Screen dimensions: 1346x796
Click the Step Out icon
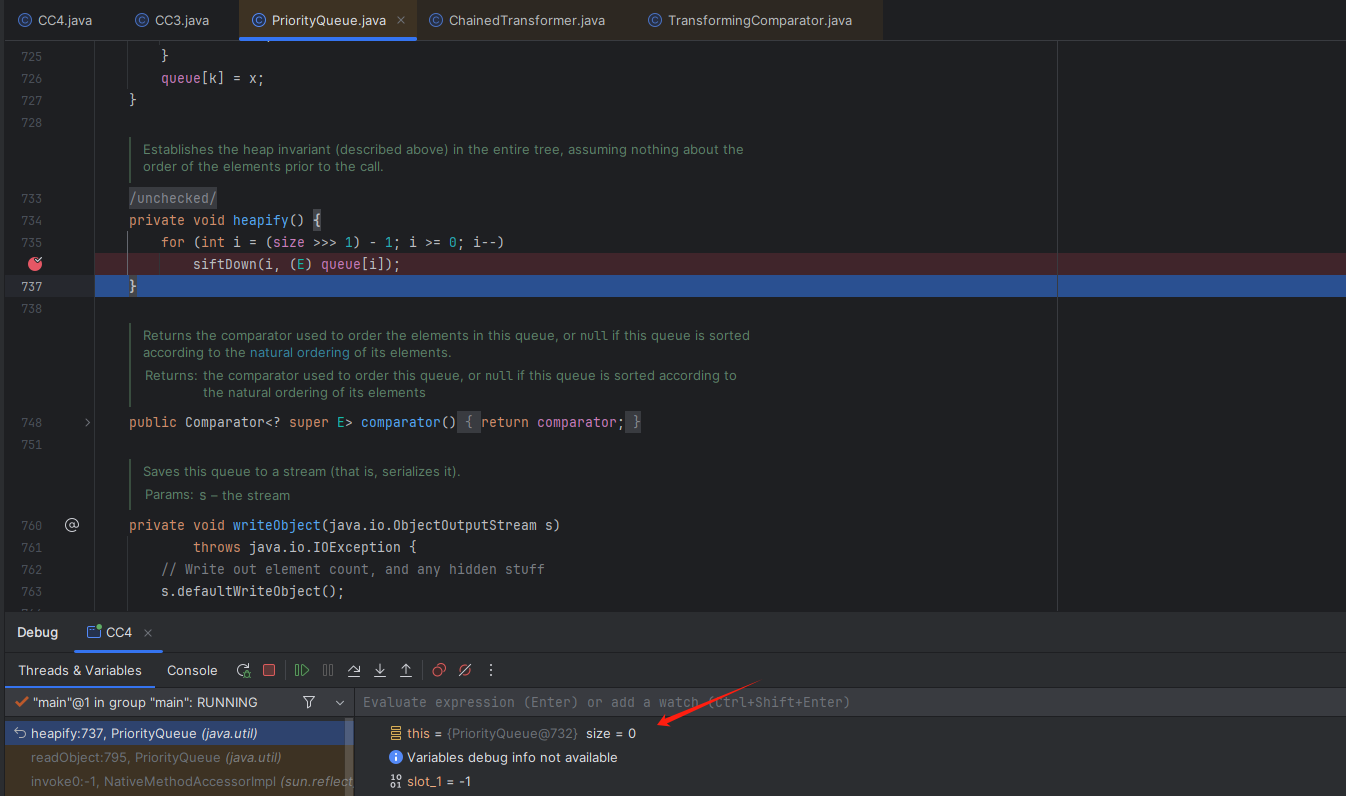pos(406,670)
